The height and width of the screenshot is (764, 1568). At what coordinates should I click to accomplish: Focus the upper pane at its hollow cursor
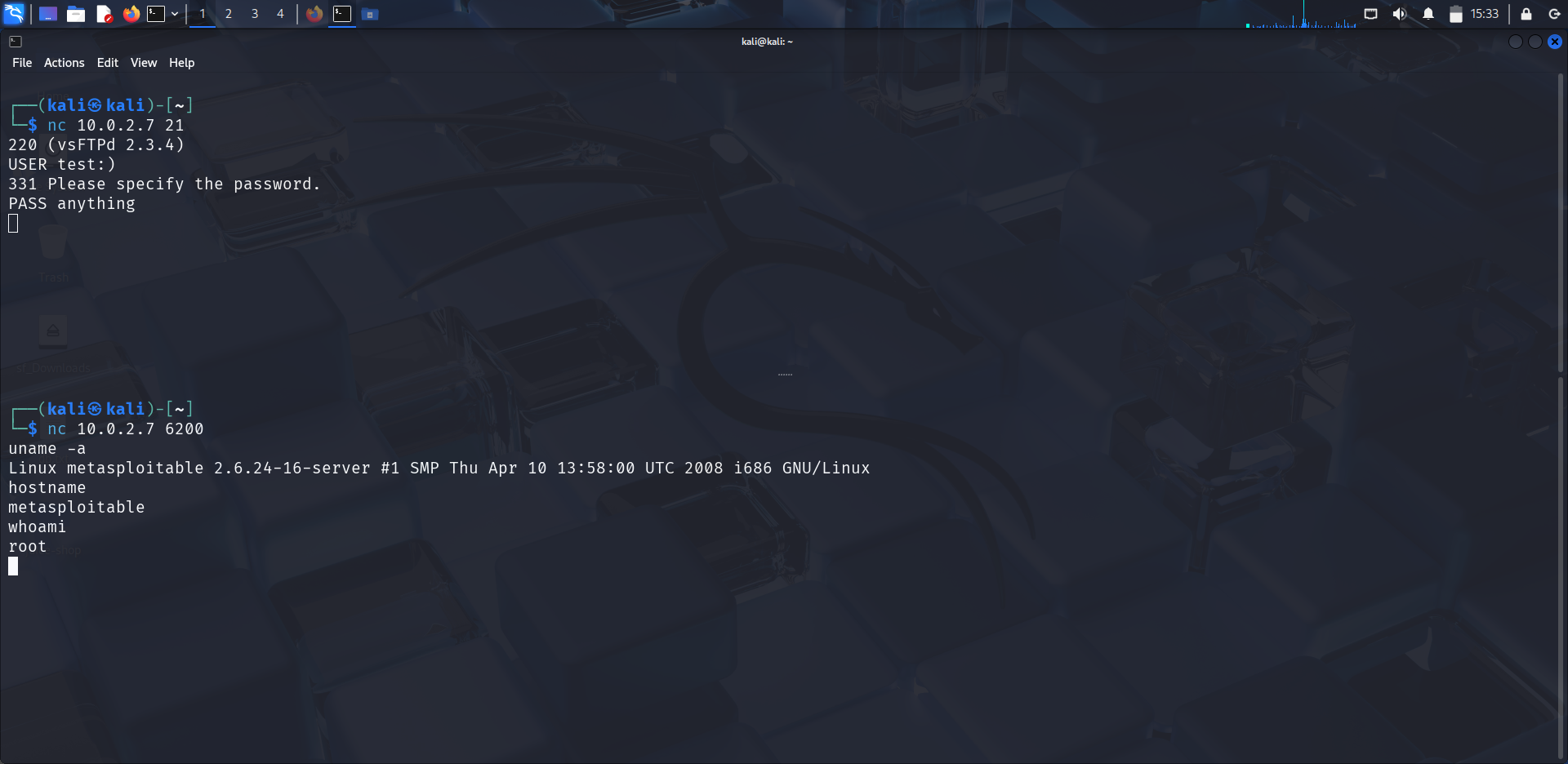(x=13, y=224)
